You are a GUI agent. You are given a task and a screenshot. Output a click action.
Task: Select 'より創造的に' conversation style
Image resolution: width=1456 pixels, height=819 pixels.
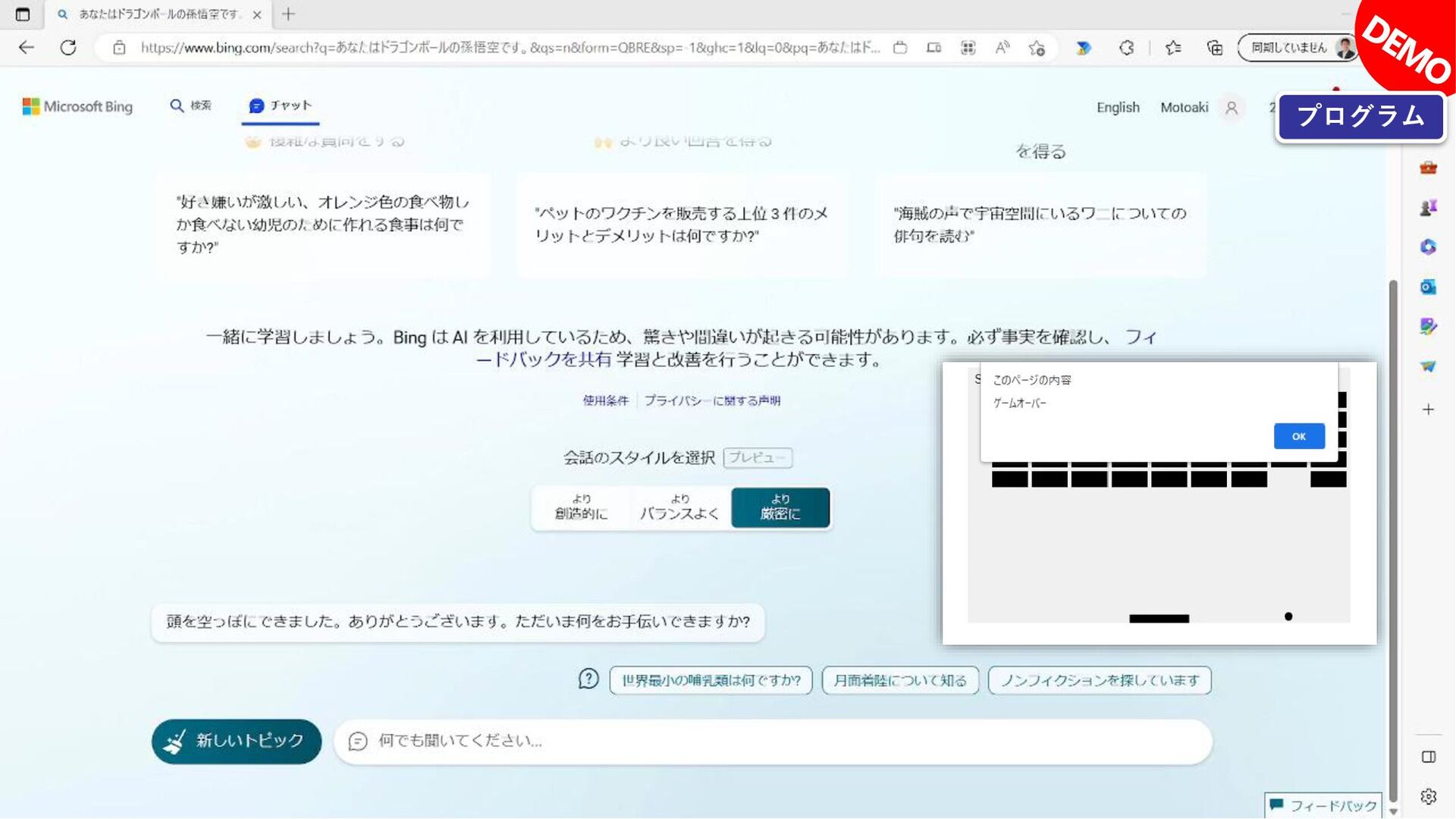[x=581, y=507]
